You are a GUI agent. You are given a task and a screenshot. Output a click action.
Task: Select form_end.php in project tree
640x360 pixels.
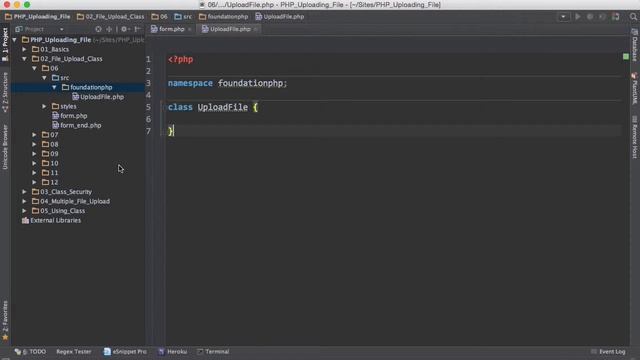click(77, 125)
